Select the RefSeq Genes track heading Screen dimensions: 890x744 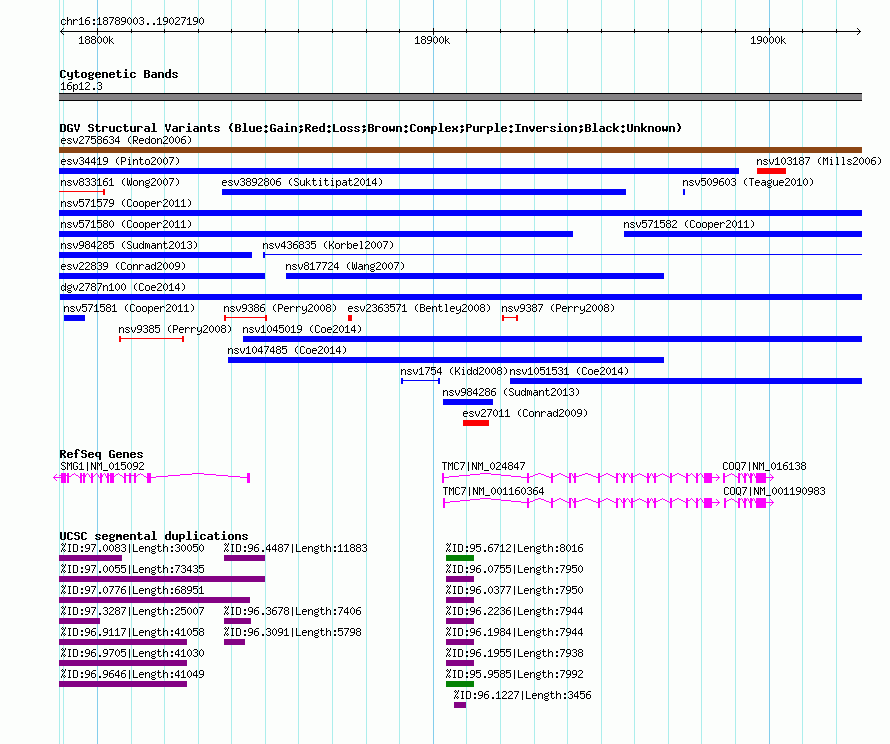[102, 454]
